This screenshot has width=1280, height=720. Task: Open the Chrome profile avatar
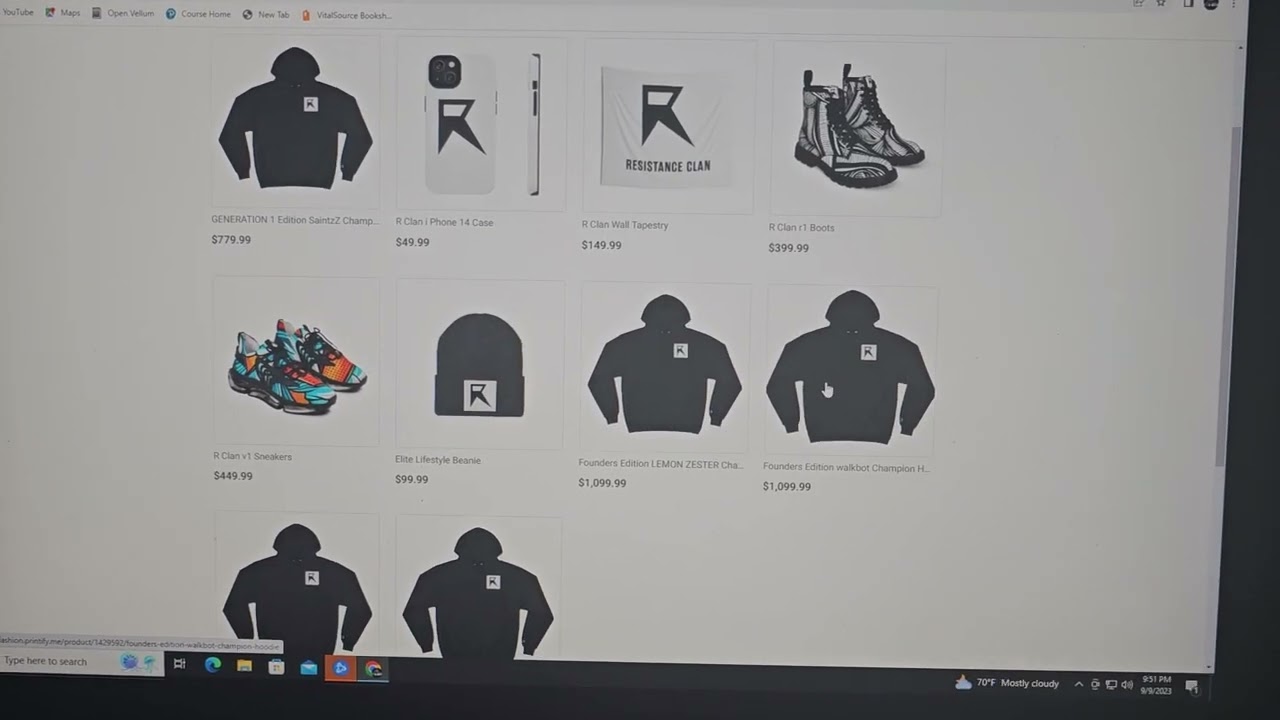tap(1211, 3)
